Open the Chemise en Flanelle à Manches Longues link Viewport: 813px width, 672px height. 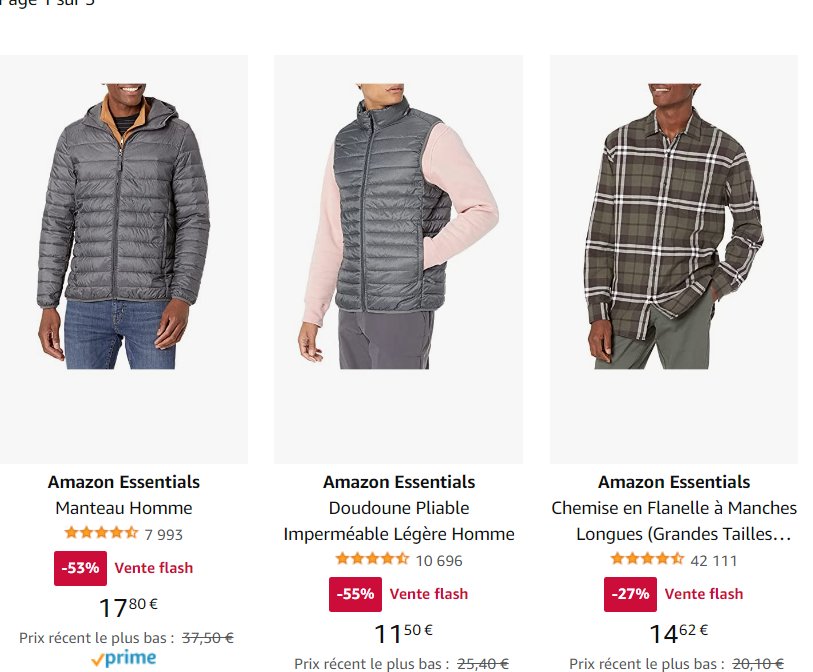[674, 521]
